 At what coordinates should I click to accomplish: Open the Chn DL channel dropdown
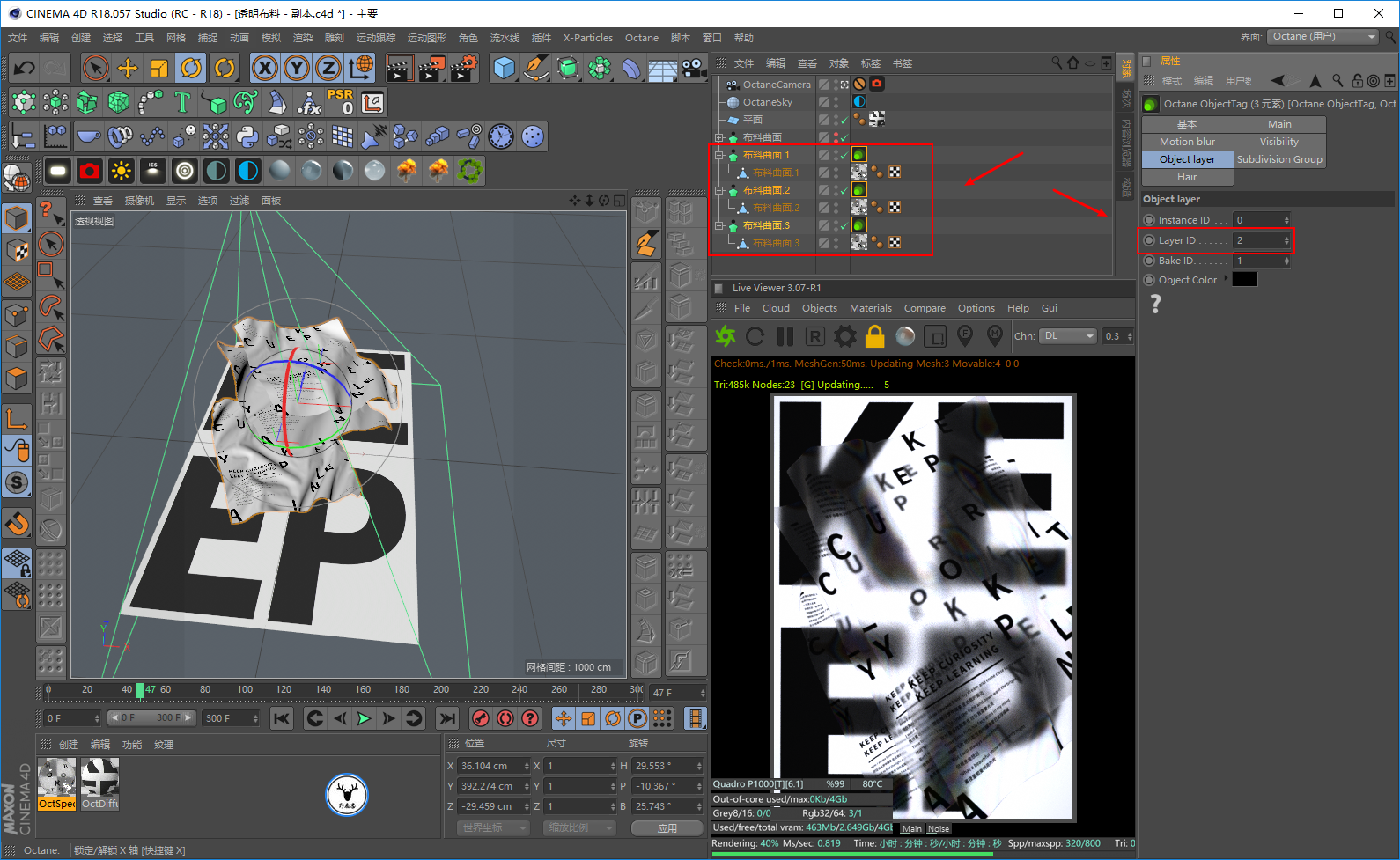1069,336
